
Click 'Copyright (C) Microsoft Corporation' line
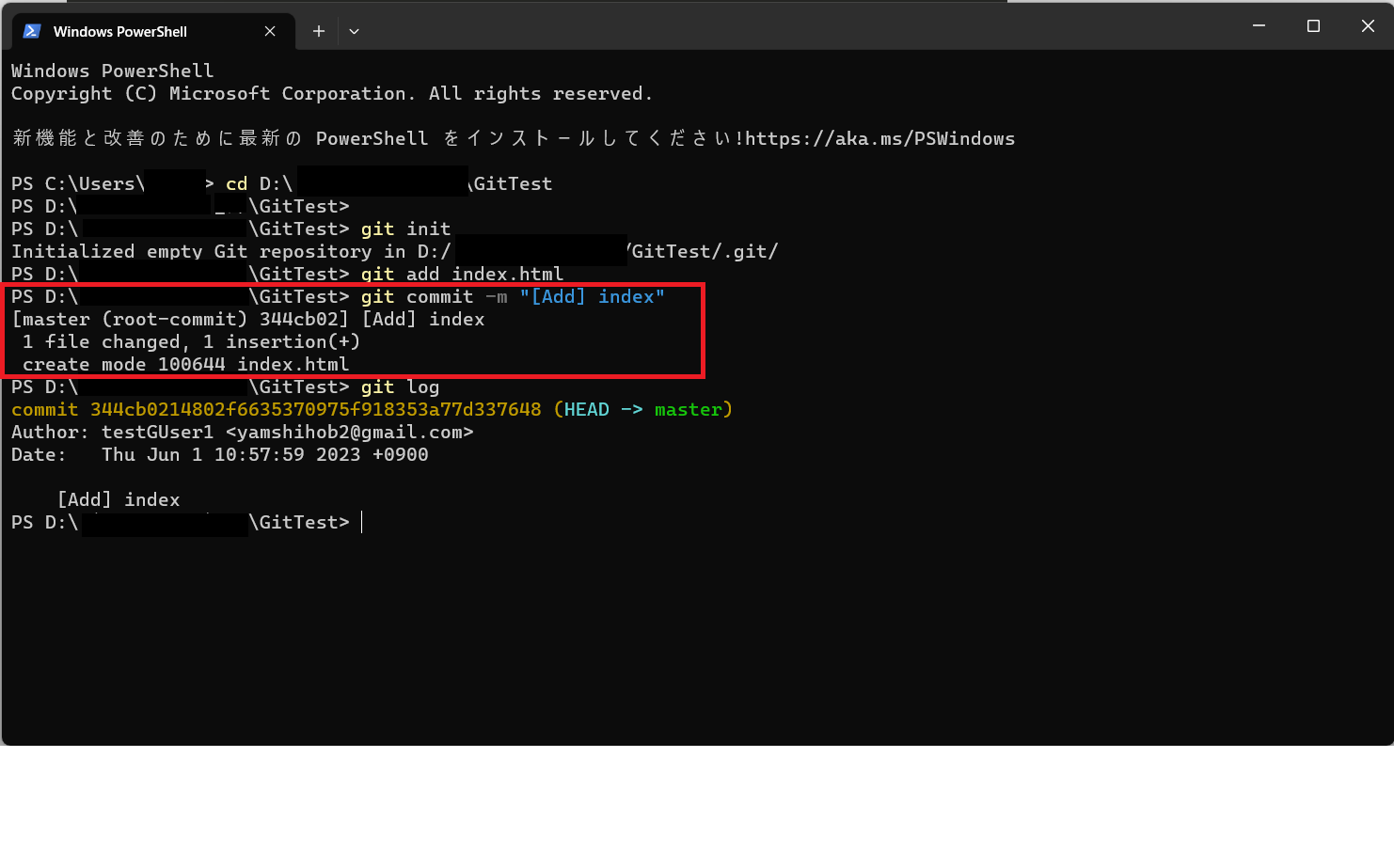(332, 93)
